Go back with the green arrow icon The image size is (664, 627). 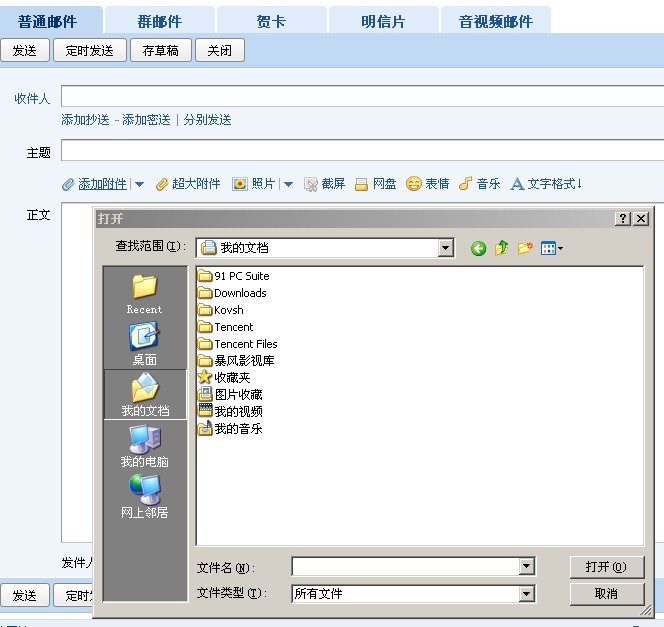point(479,249)
